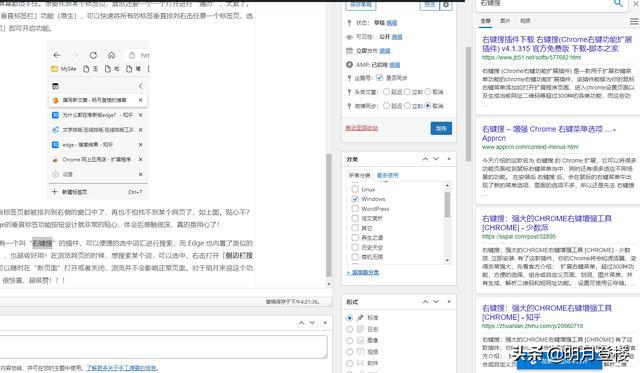This screenshot has height=373, width=640.
Task: Open the sidebar hamburger menu icon
Action: 634,21
